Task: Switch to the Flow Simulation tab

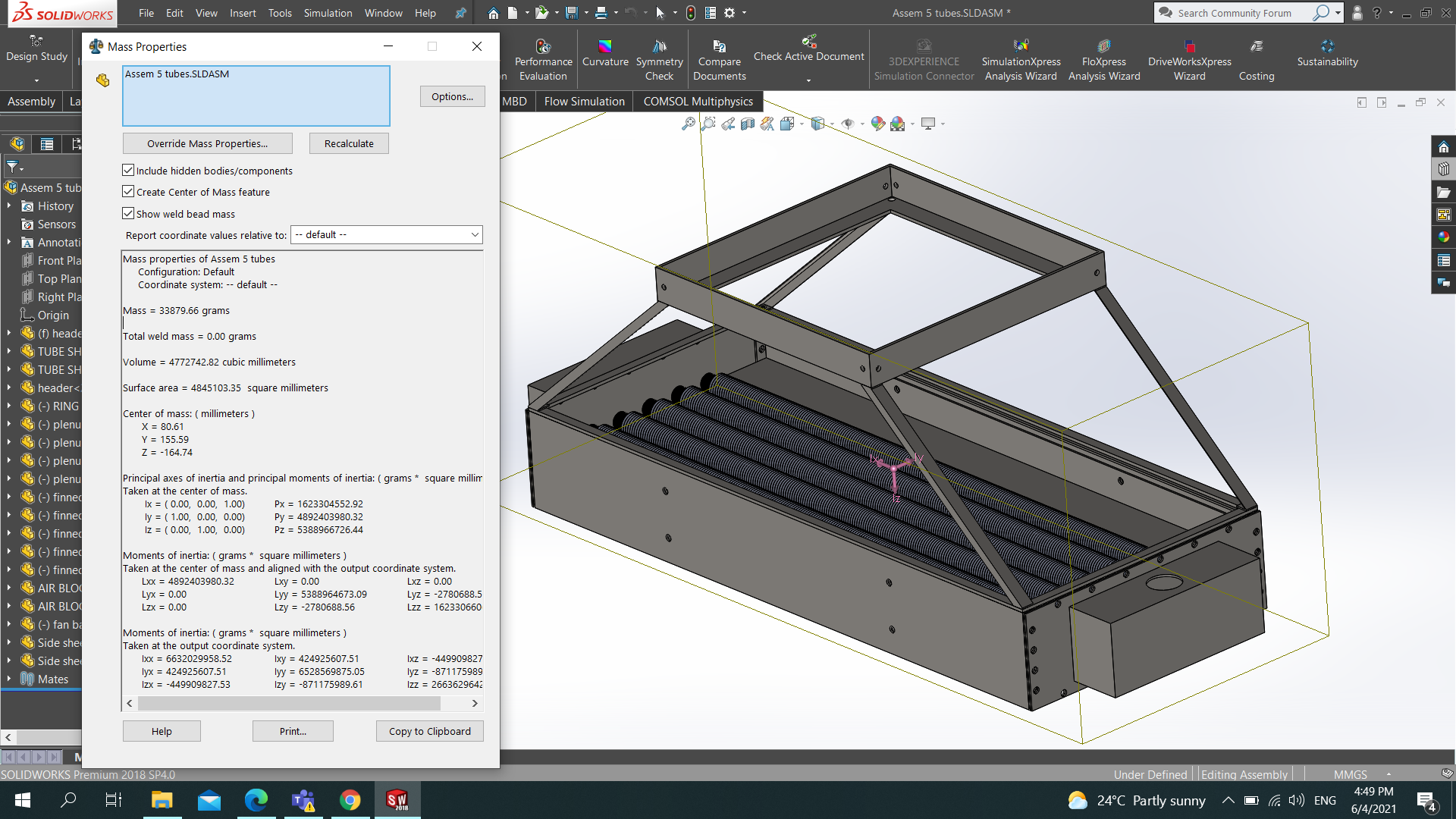Action: 584,102
